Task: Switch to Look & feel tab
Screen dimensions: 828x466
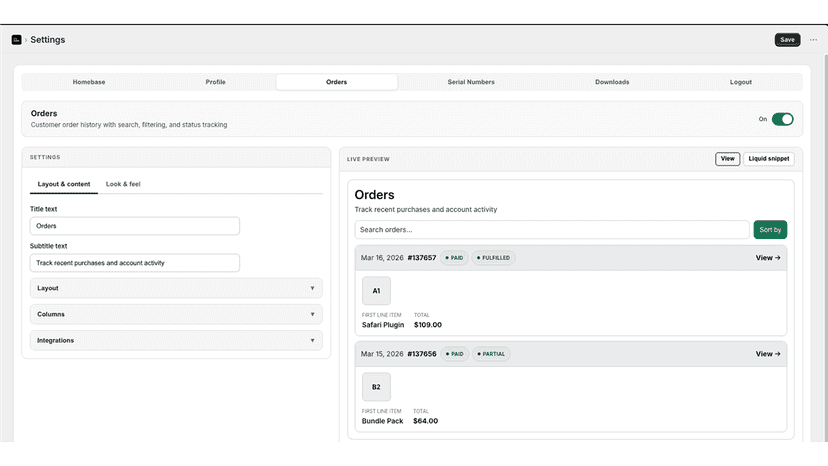Action: click(123, 184)
